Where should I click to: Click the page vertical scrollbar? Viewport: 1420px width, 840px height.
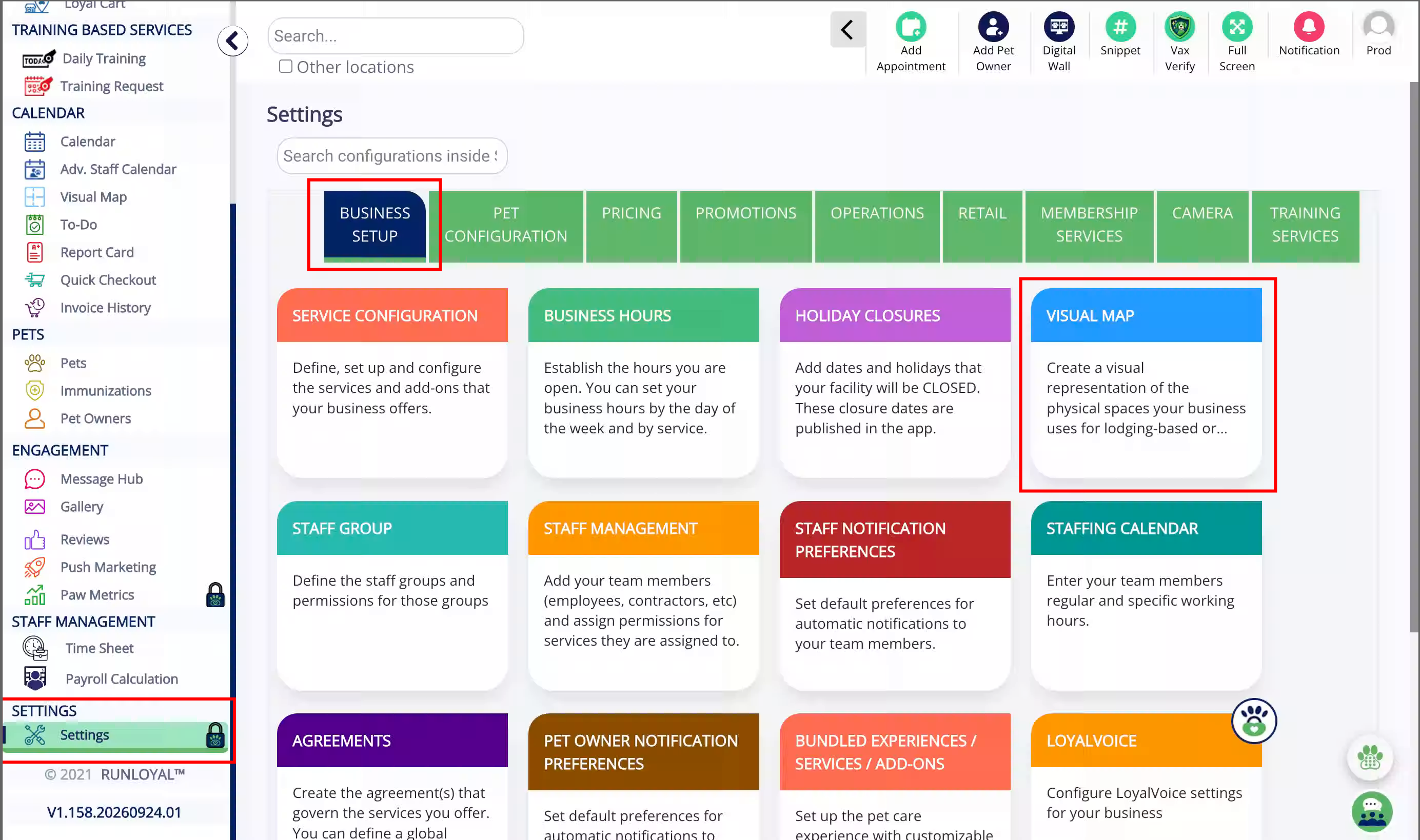[1414, 356]
